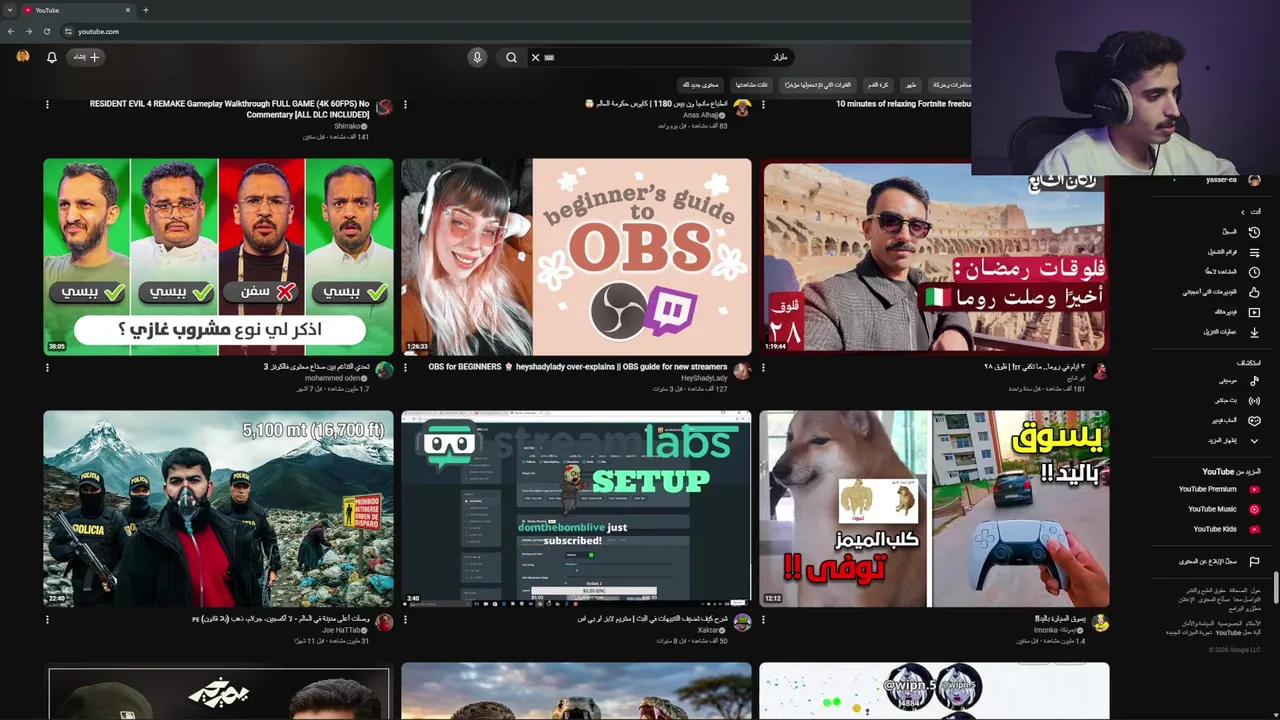Open Live (بث مباشر) under Explore
The image size is (1280, 720).
pyautogui.click(x=1236, y=401)
